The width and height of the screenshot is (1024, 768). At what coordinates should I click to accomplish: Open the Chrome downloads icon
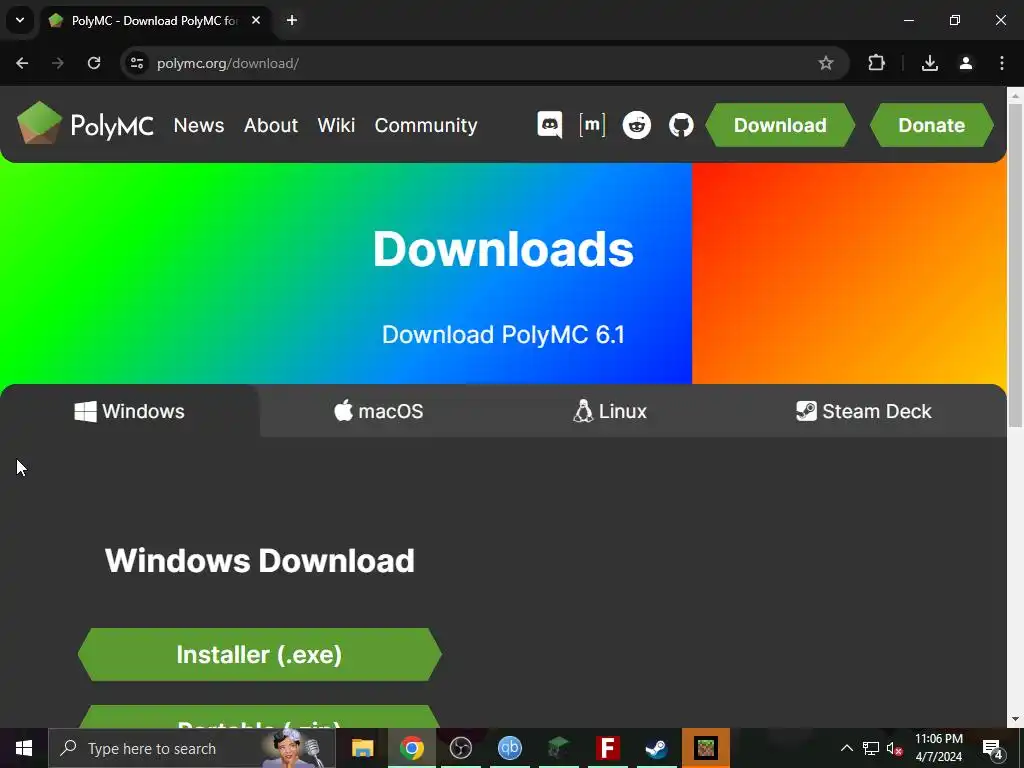[930, 63]
